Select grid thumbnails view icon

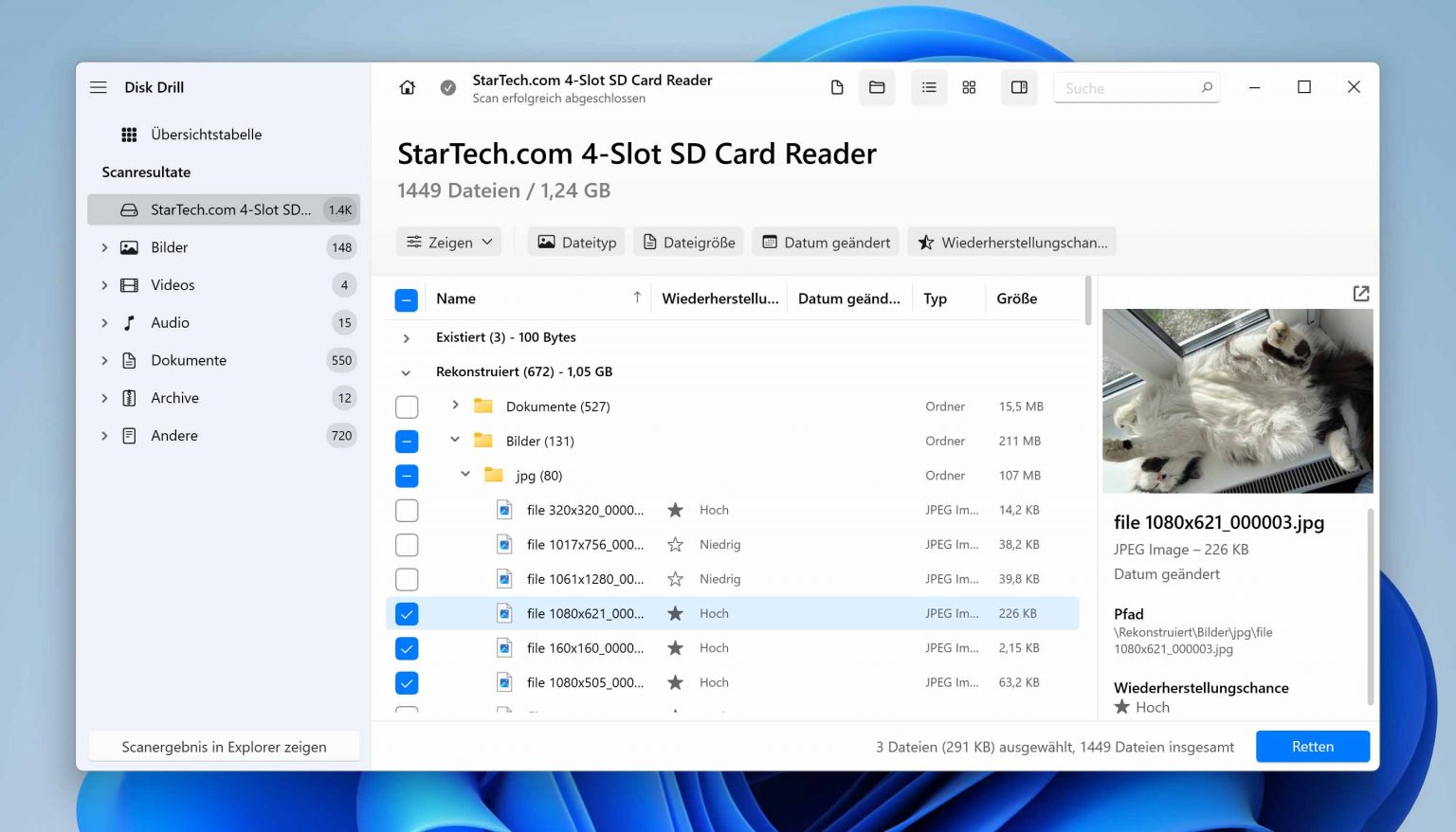969,87
